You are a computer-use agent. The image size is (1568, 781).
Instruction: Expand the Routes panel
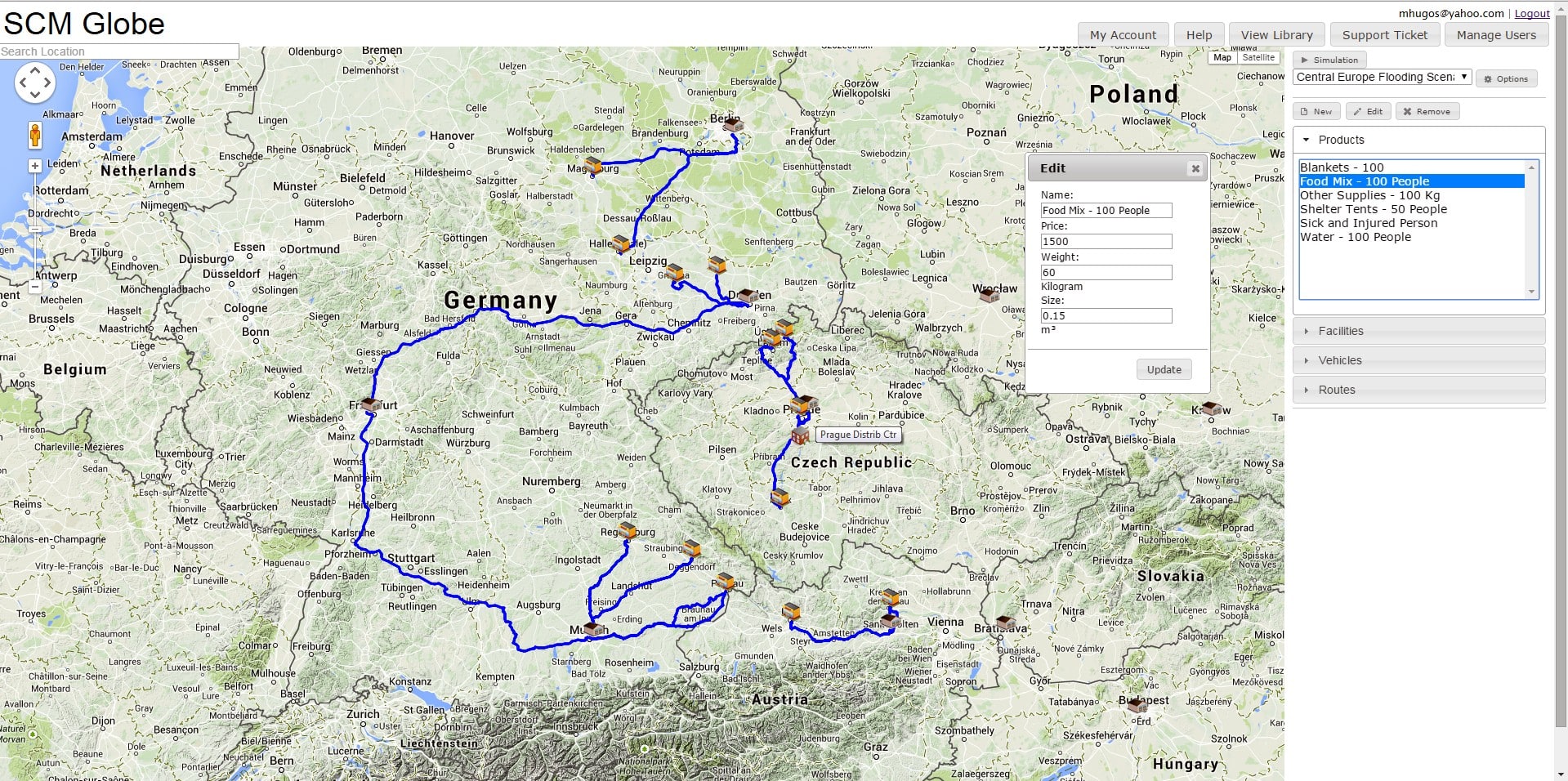click(x=1418, y=390)
